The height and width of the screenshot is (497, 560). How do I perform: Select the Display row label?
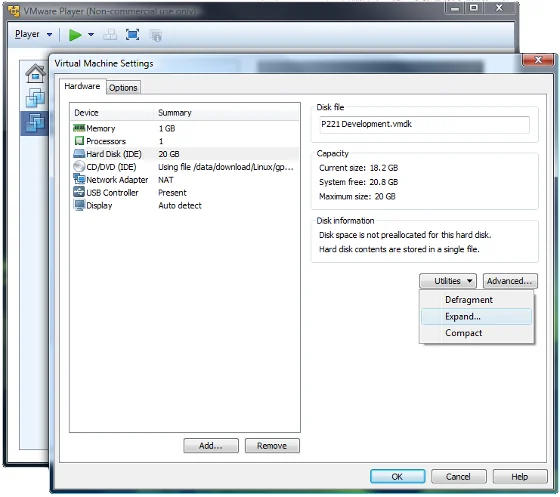(99, 206)
